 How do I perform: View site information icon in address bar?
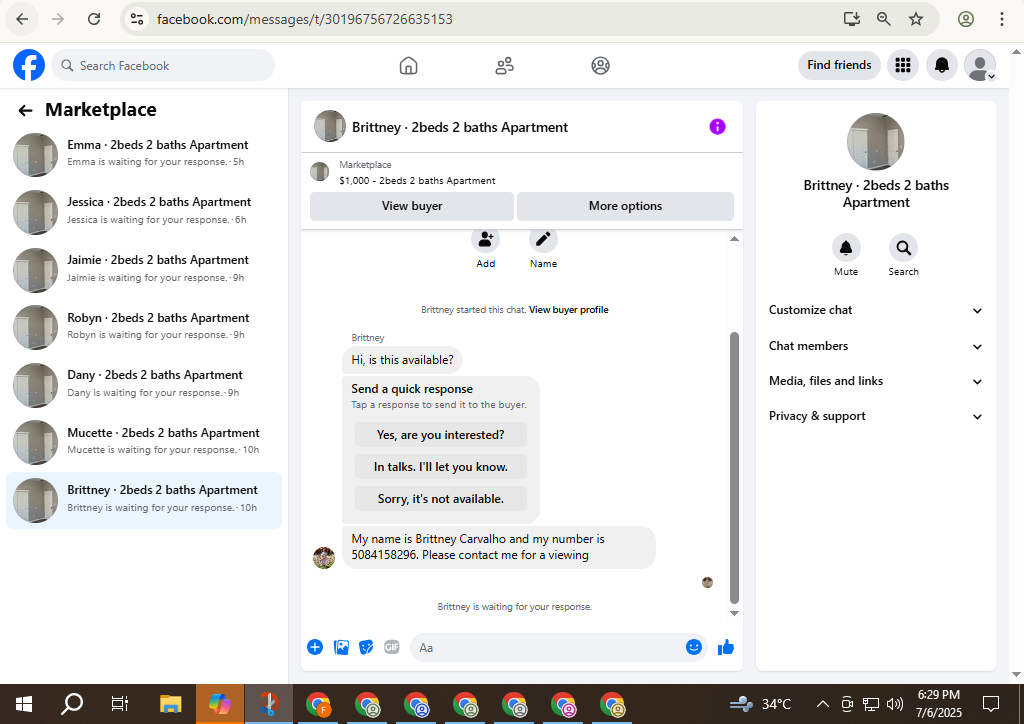(136, 19)
